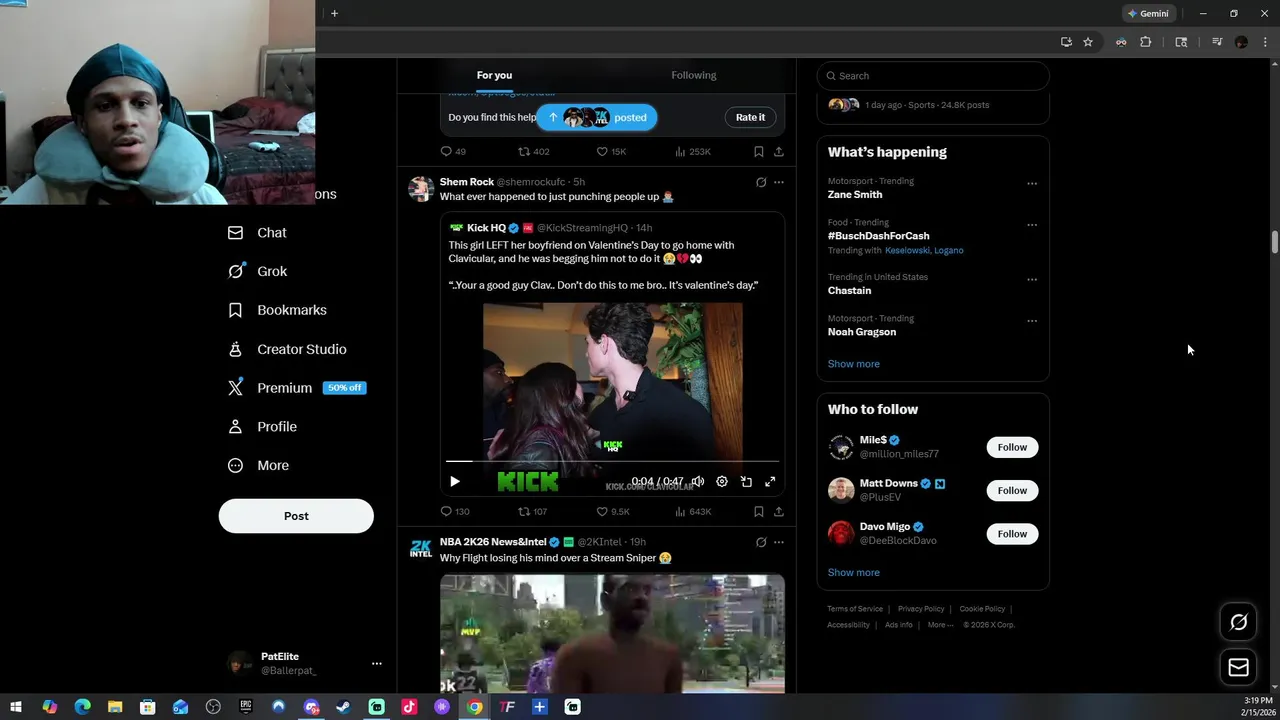Viewport: 1280px width, 720px height.
Task: Open more options on NBA 2K26 News post
Action: [779, 542]
